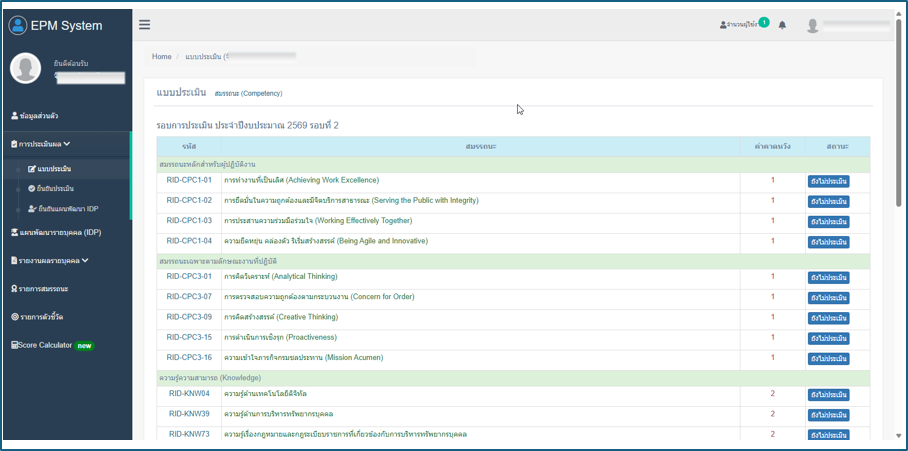Click the RID-CPC1-03 code cell
This screenshot has height=451, width=908.
(x=189, y=221)
